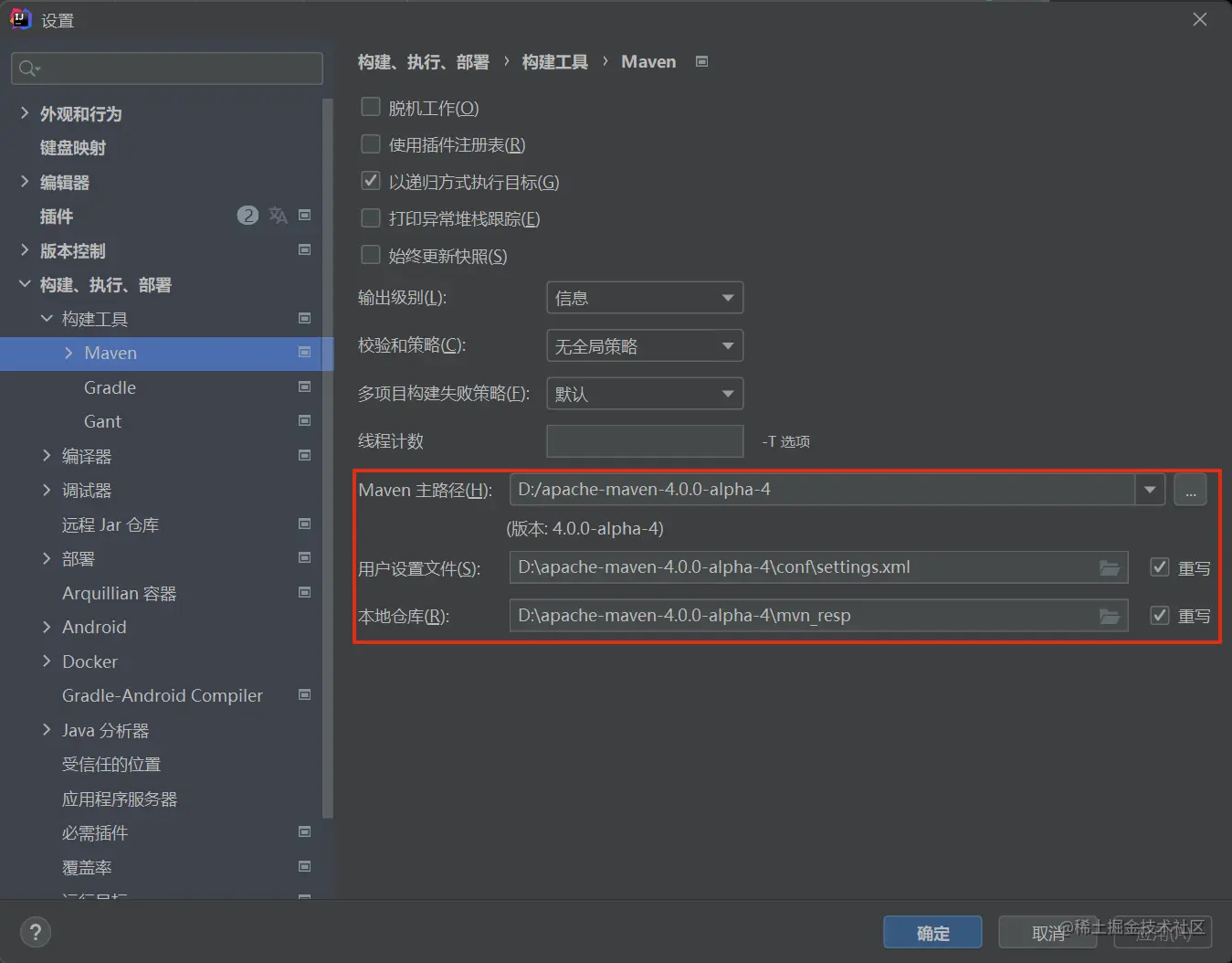Click the settings tree vertical scrollbar
This screenshot has height=963, width=1232.
point(328,457)
